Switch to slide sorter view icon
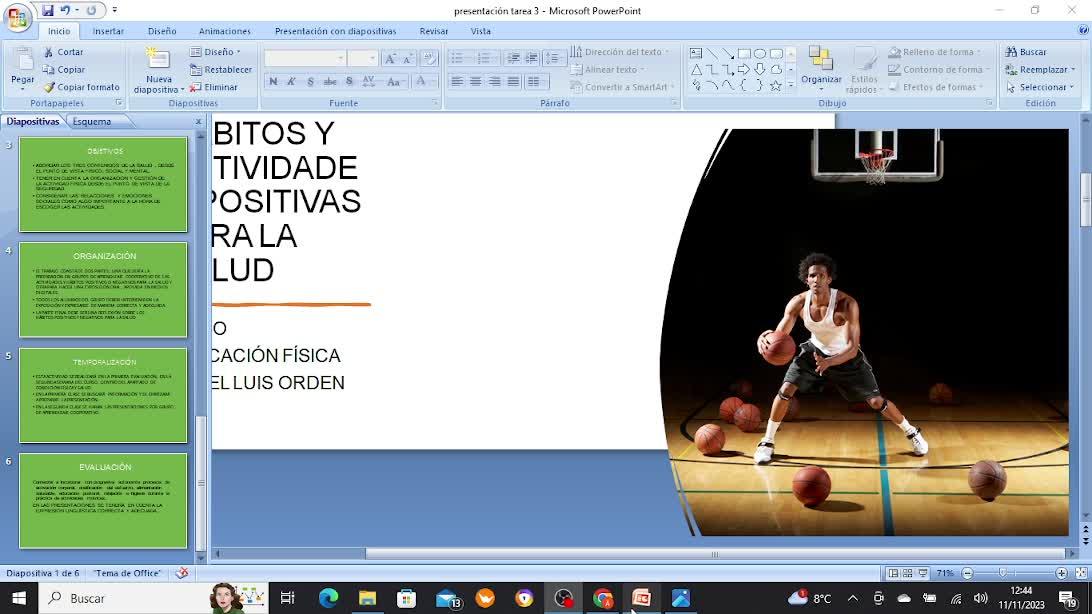Image resolution: width=1092 pixels, height=614 pixels. (907, 574)
